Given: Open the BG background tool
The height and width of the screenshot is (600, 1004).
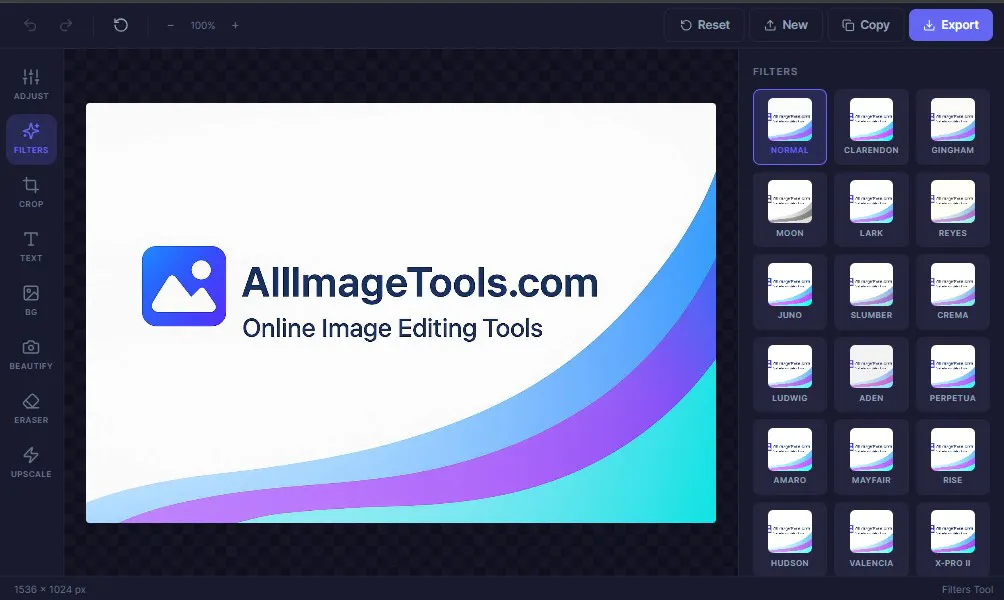Looking at the screenshot, I should click(31, 301).
